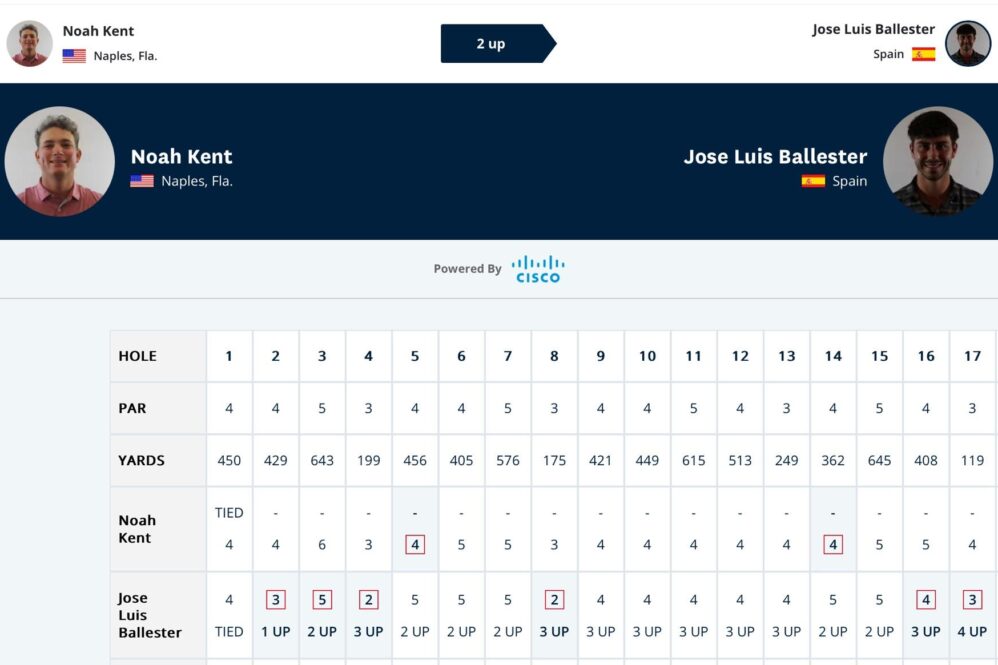Screen dimensions: 998x665
Task: Click Noah Kent's small avatar in header
Action: [29, 44]
